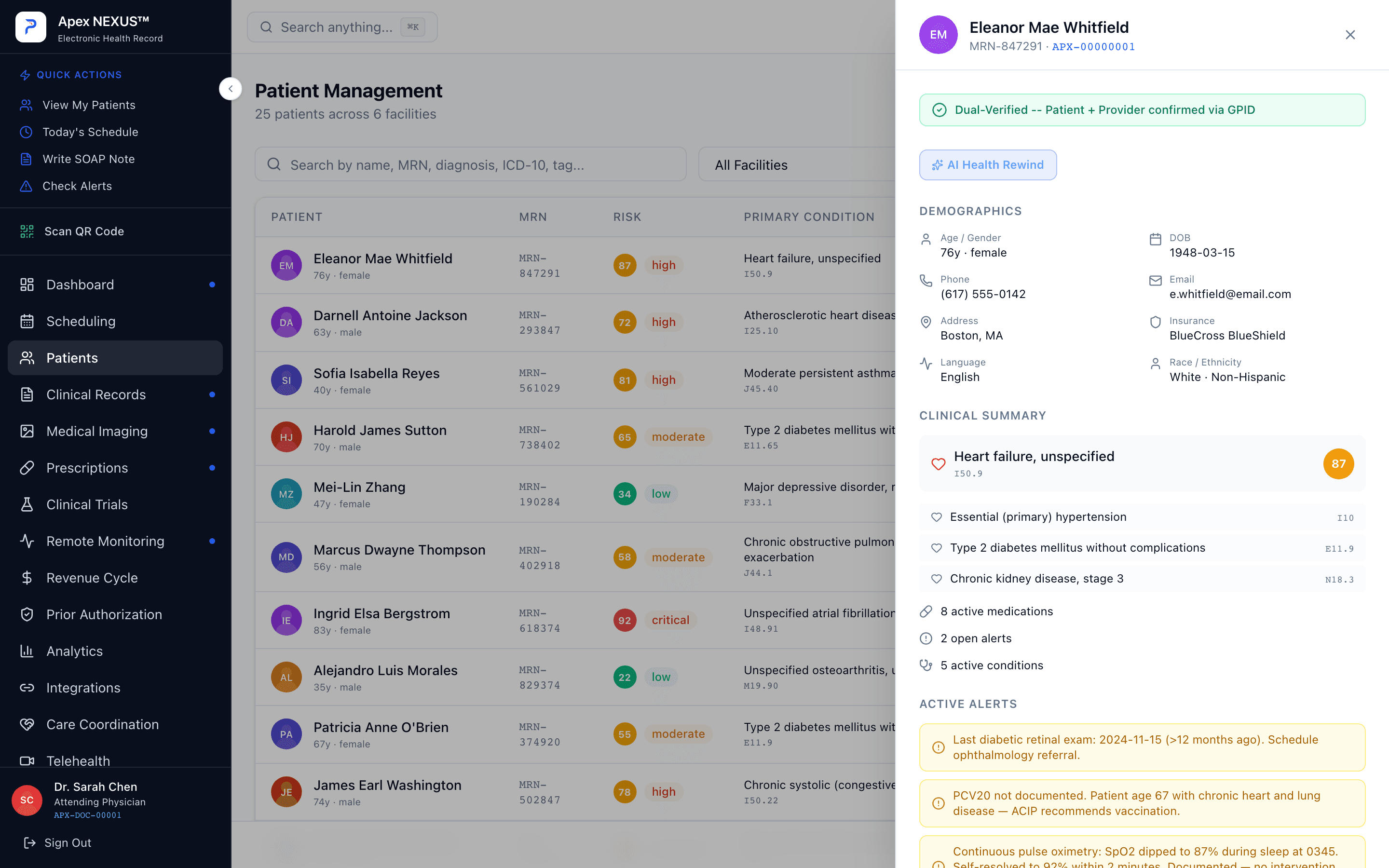1389x868 pixels.
Task: Click the Apex NEXUS logo icon
Action: [30, 27]
